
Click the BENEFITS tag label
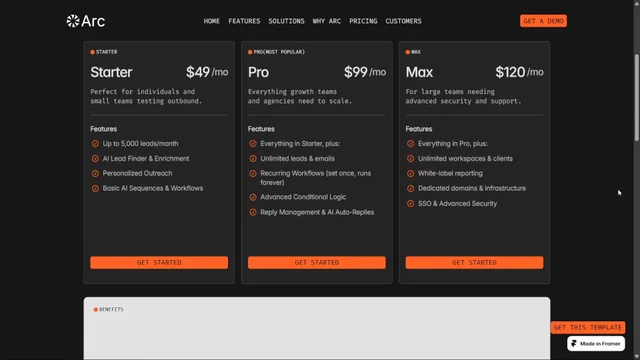(111, 309)
